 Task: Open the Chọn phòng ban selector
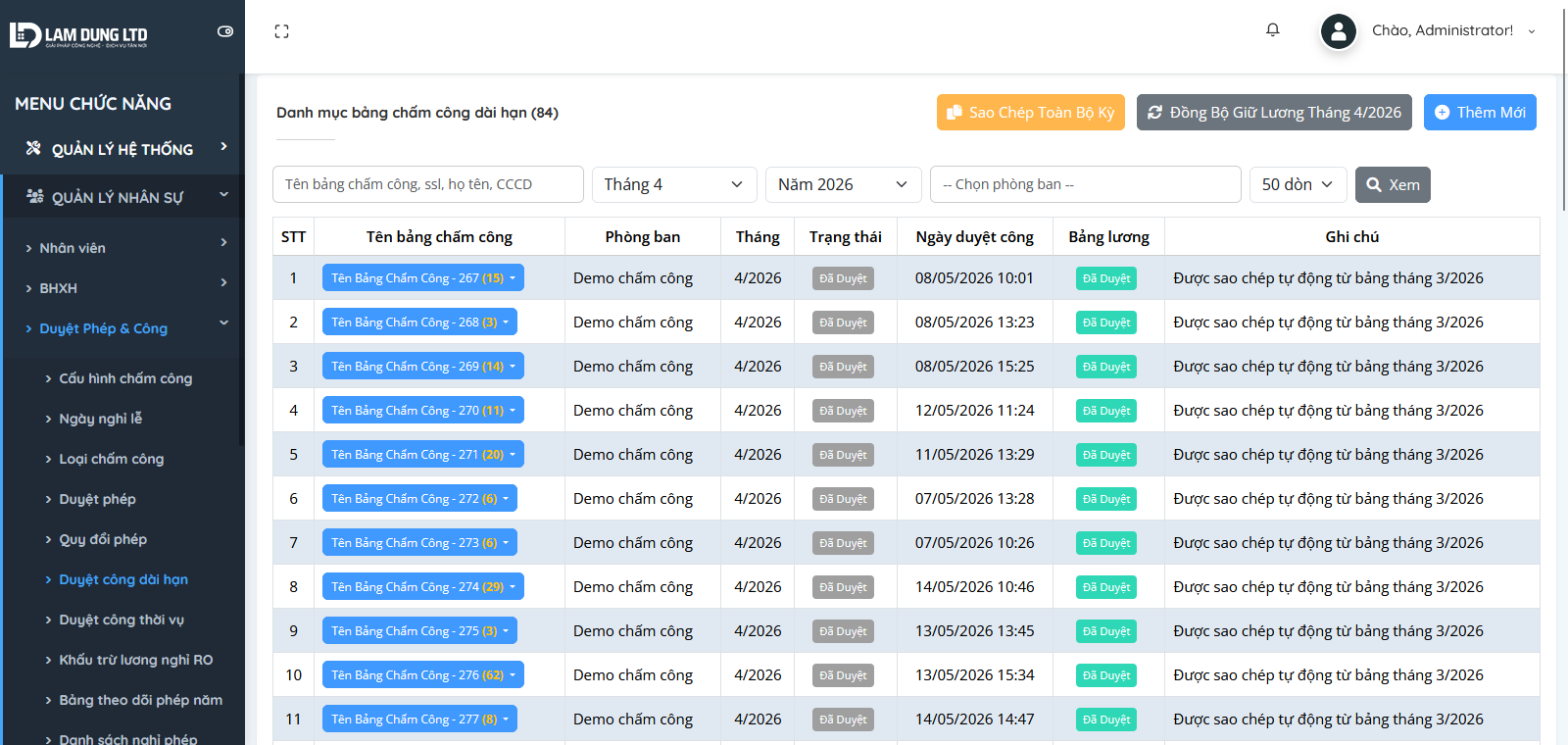tap(1086, 184)
